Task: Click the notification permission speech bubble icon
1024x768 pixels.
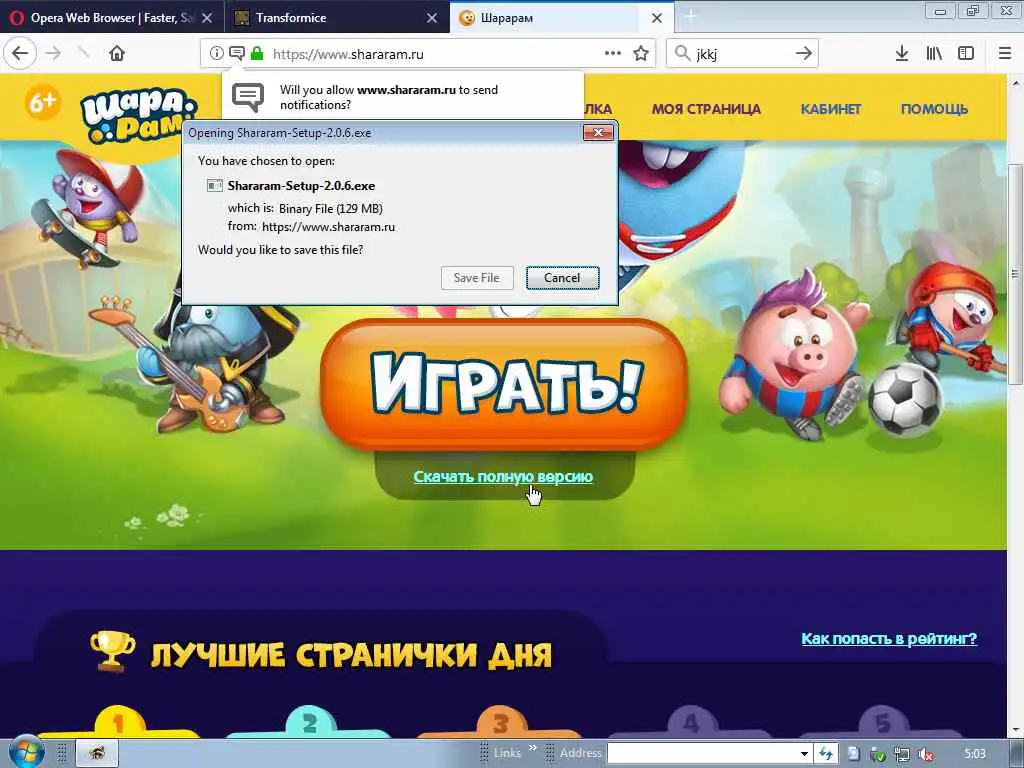Action: [x=236, y=54]
